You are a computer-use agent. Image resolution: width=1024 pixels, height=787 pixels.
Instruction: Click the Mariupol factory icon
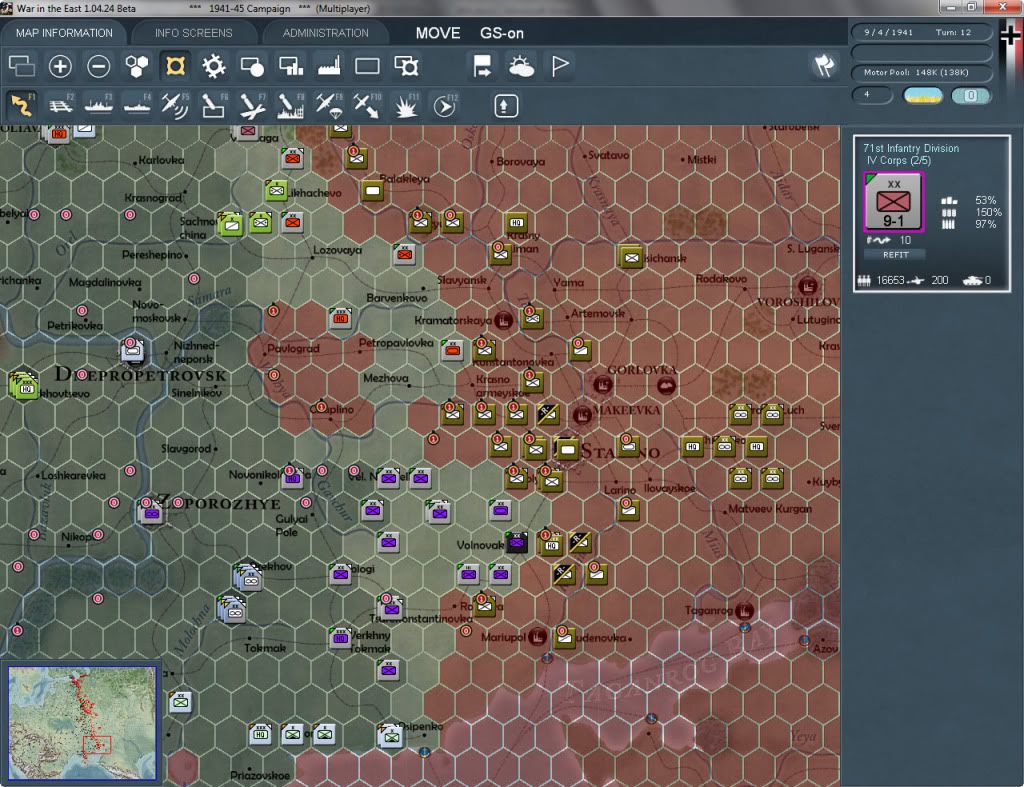tap(537, 636)
